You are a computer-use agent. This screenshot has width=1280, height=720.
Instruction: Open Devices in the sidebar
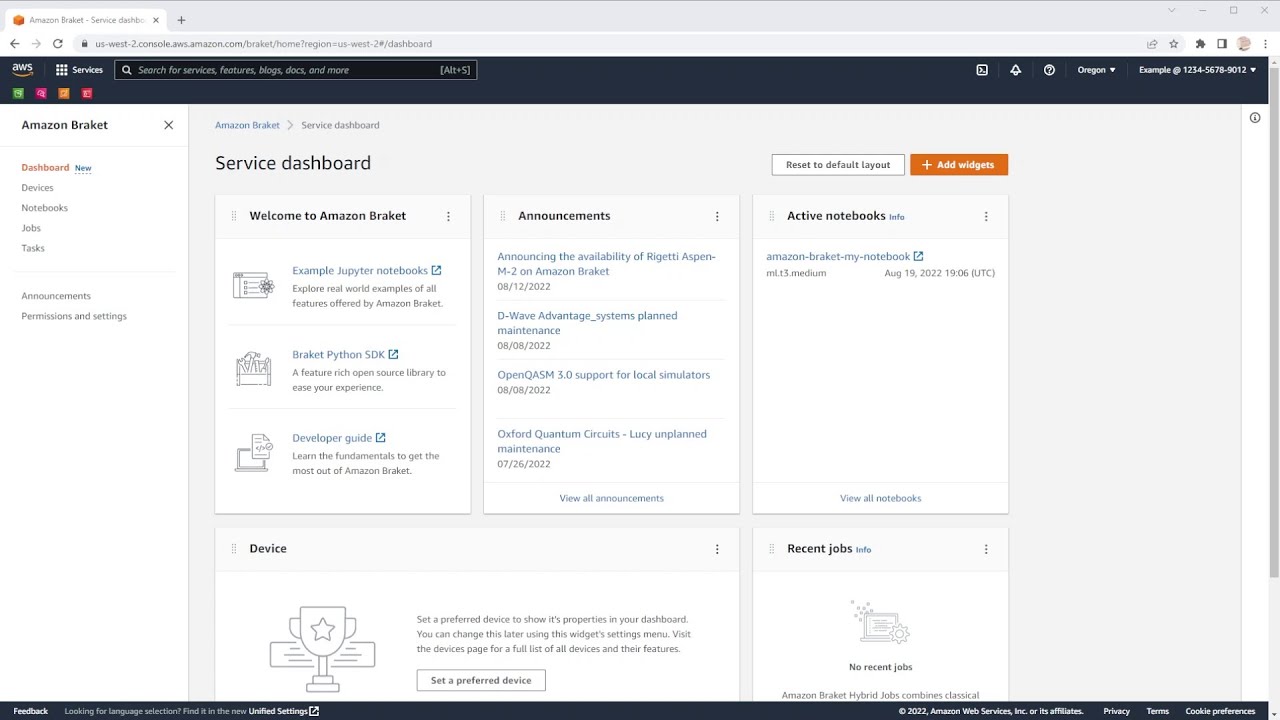coord(37,188)
